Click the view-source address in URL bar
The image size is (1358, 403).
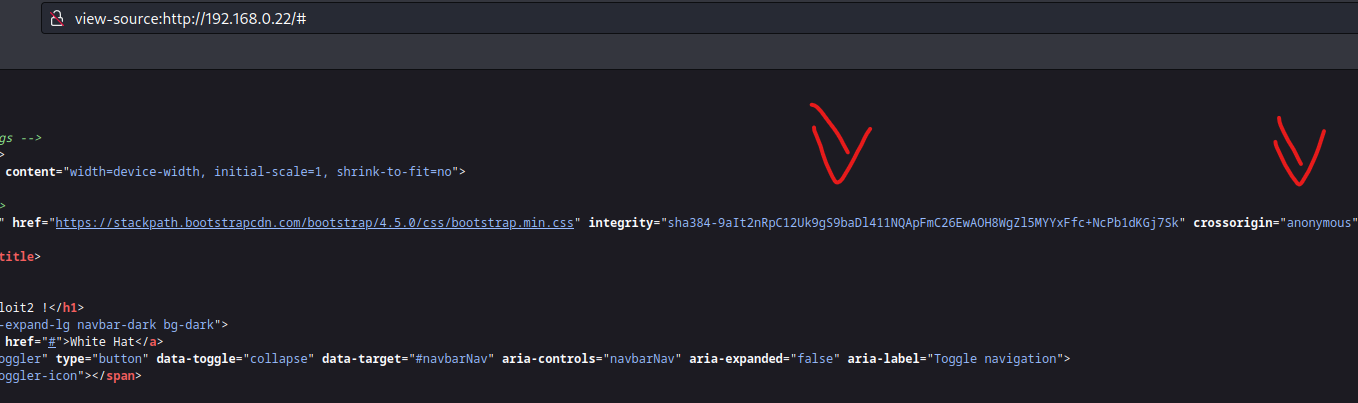pos(190,19)
